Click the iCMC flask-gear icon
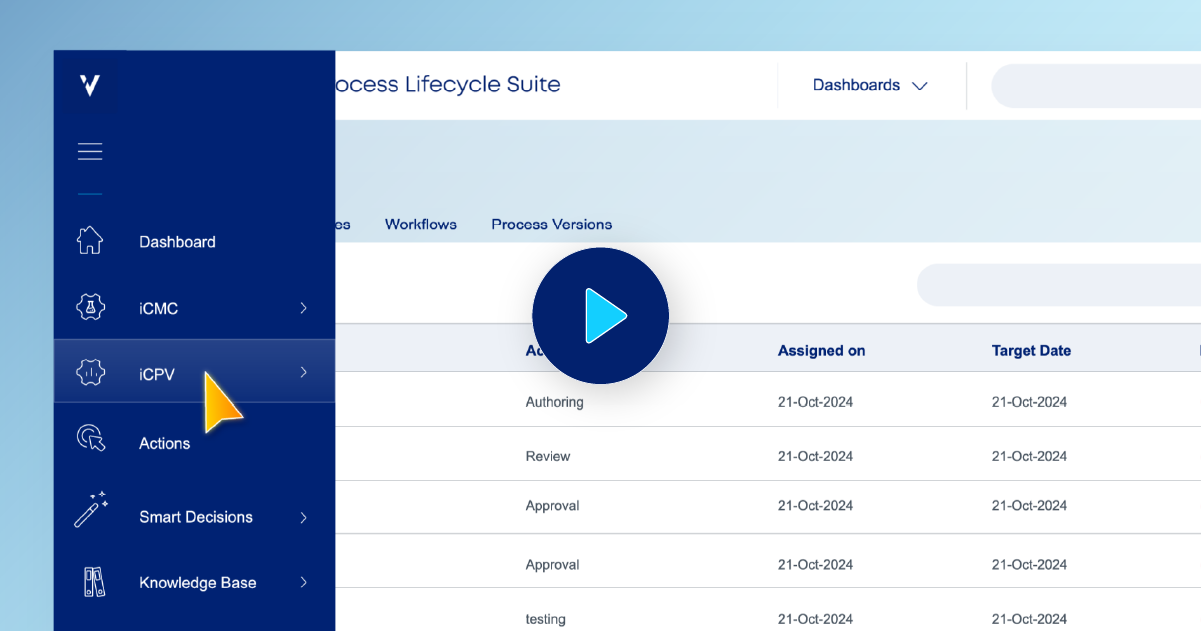Image resolution: width=1201 pixels, height=631 pixels. (90, 308)
